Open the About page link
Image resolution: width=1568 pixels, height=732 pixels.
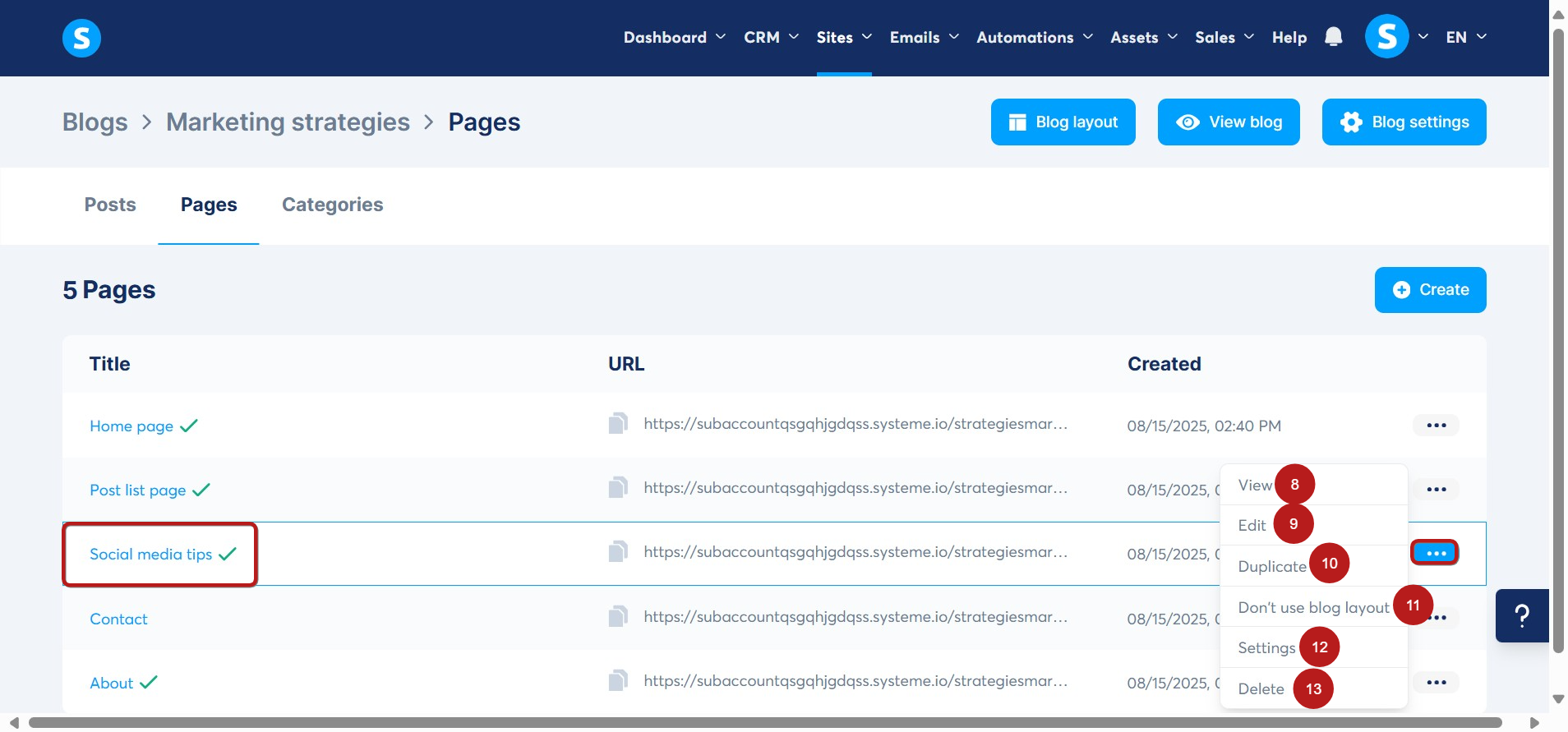112,683
